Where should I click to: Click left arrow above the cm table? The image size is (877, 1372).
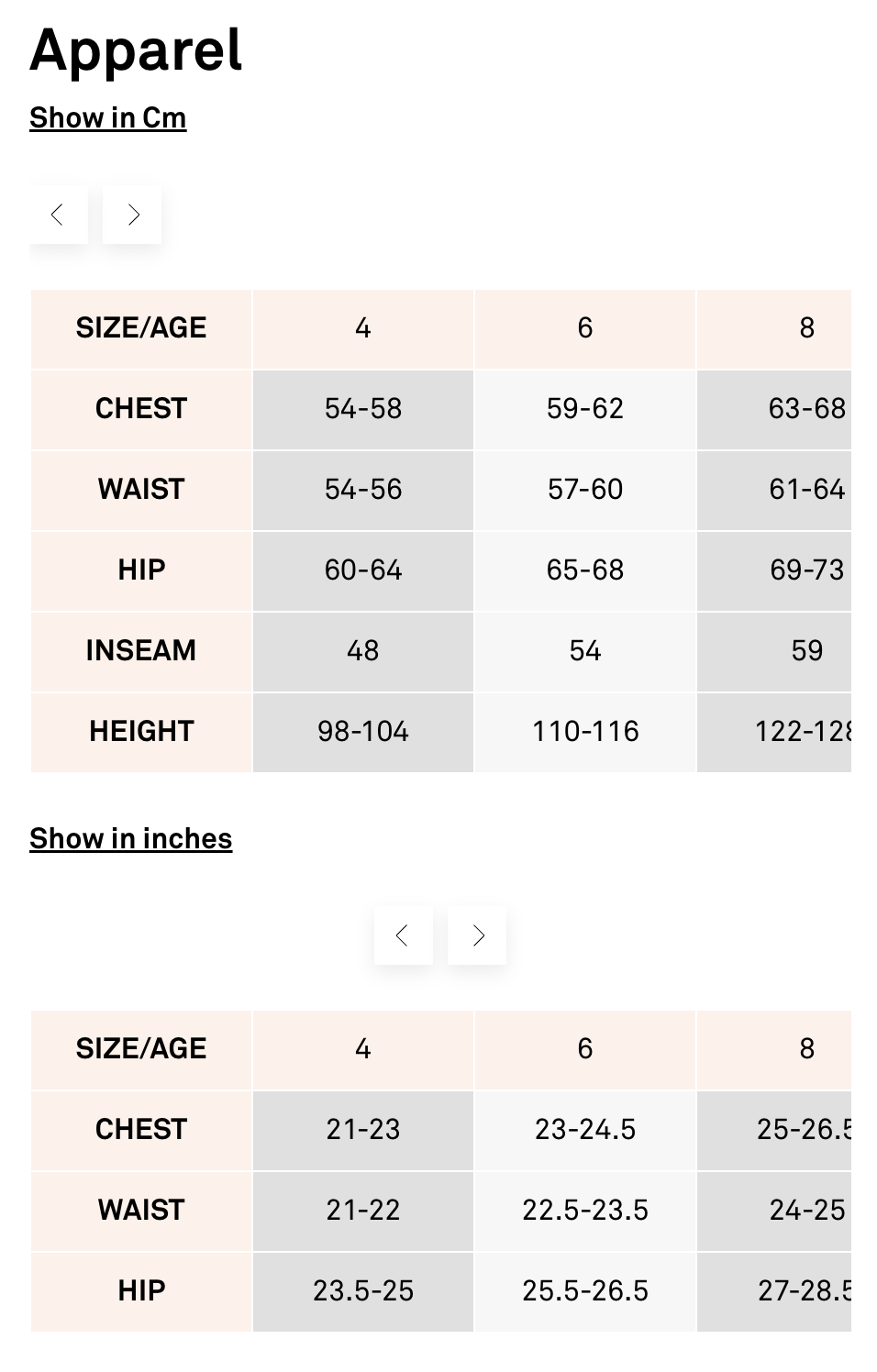click(x=58, y=216)
